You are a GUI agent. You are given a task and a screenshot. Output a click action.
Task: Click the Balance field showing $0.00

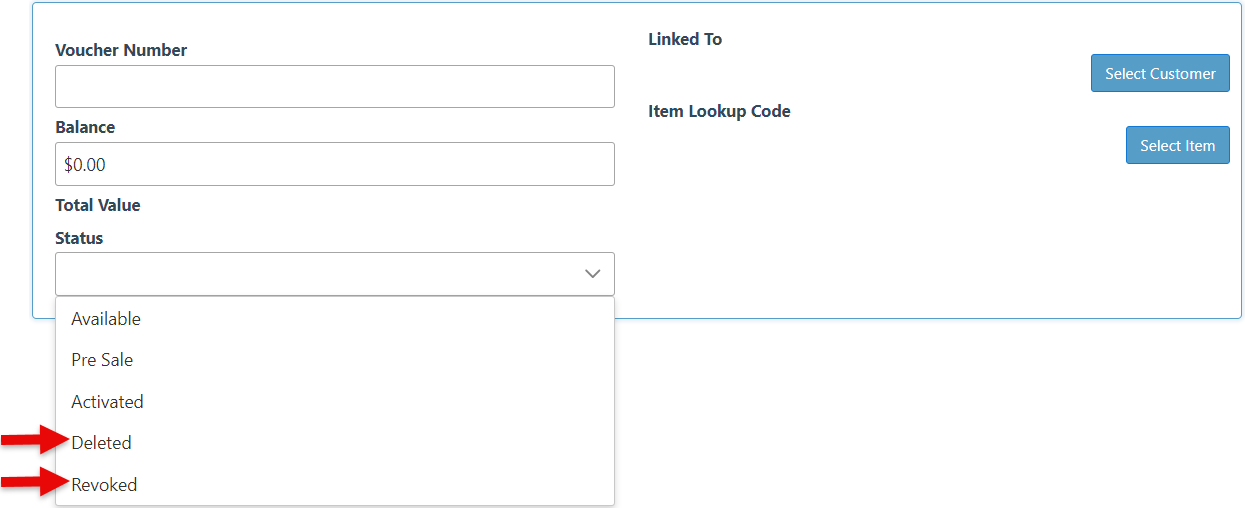334,164
